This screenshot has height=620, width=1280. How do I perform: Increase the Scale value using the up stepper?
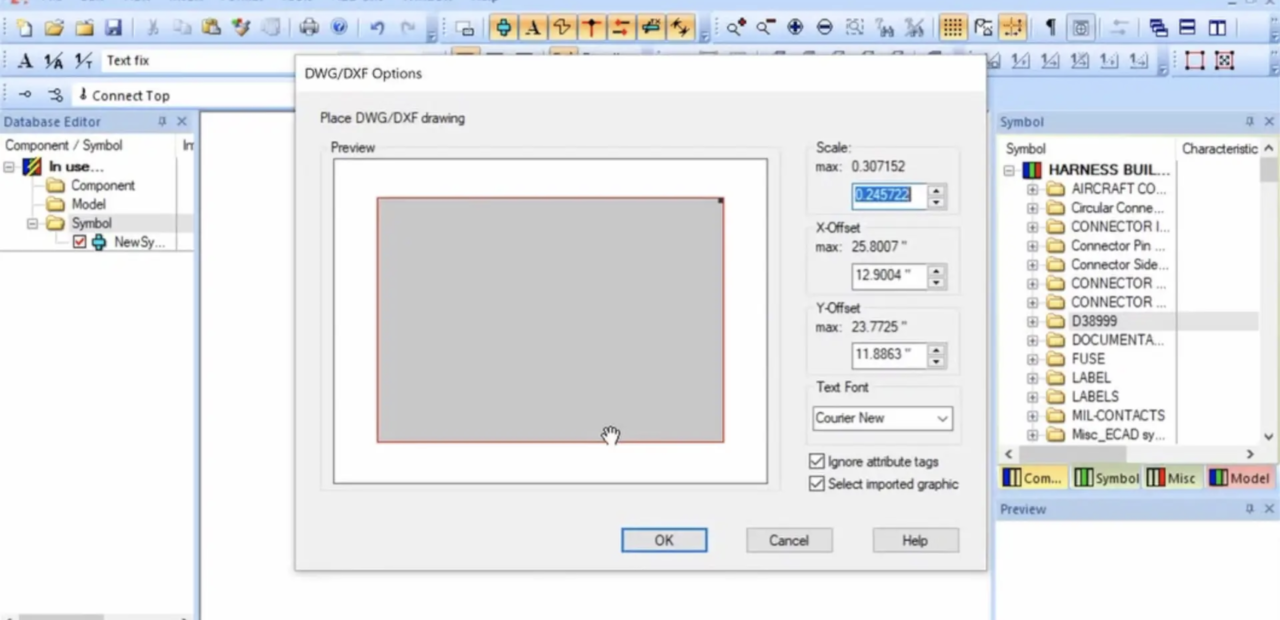(936, 190)
